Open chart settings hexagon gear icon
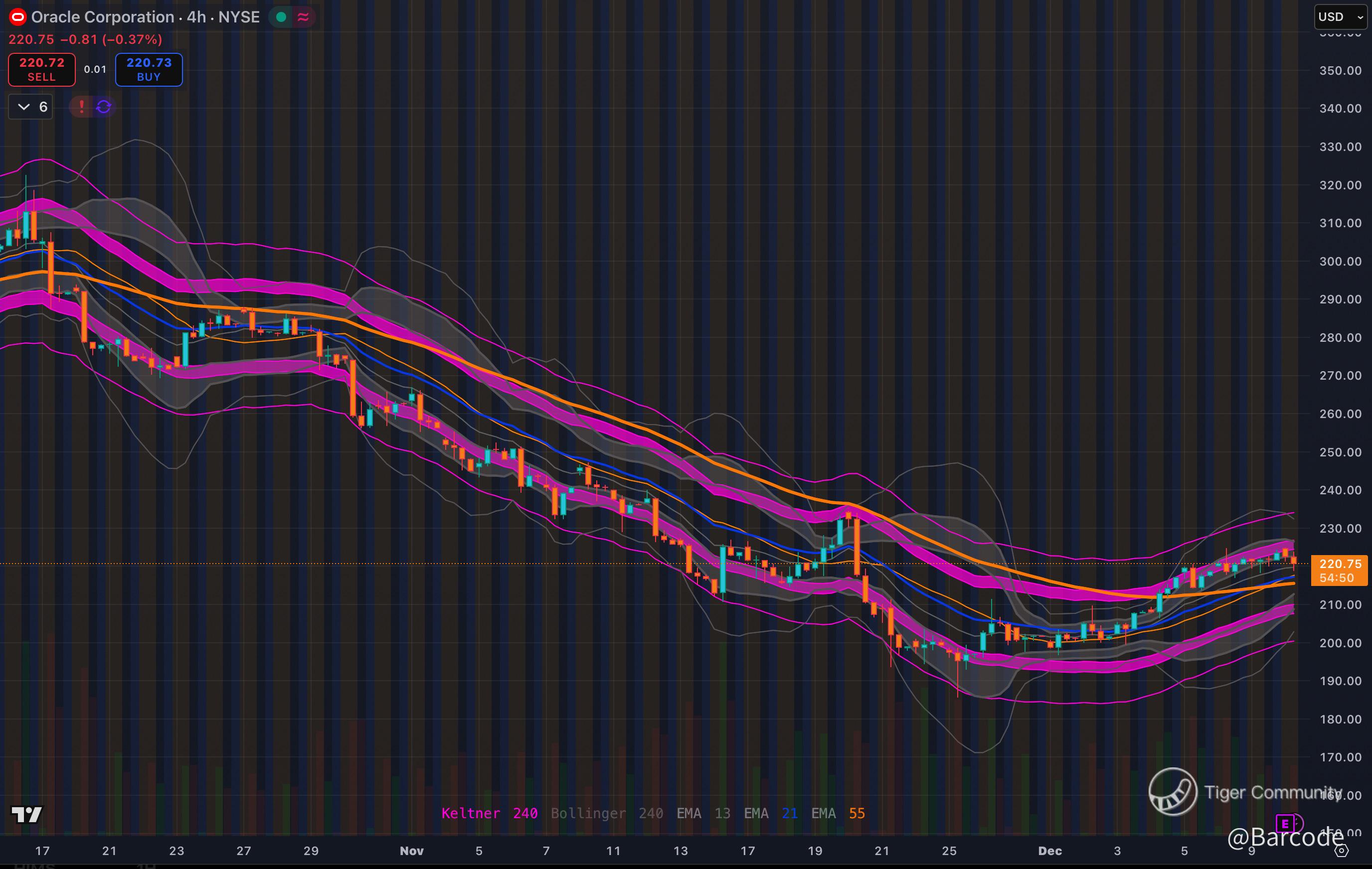 pyautogui.click(x=1342, y=851)
